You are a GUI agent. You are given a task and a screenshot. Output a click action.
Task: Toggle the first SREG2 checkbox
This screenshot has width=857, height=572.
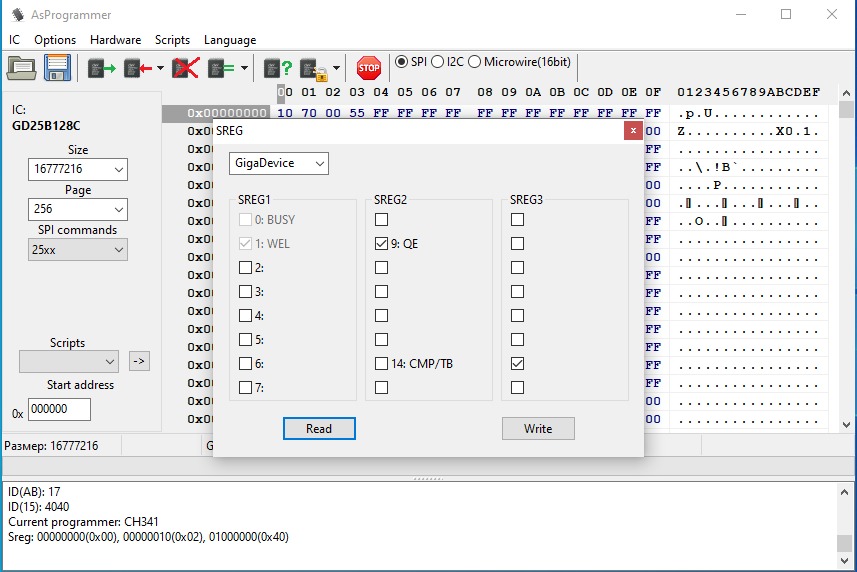[x=381, y=220]
